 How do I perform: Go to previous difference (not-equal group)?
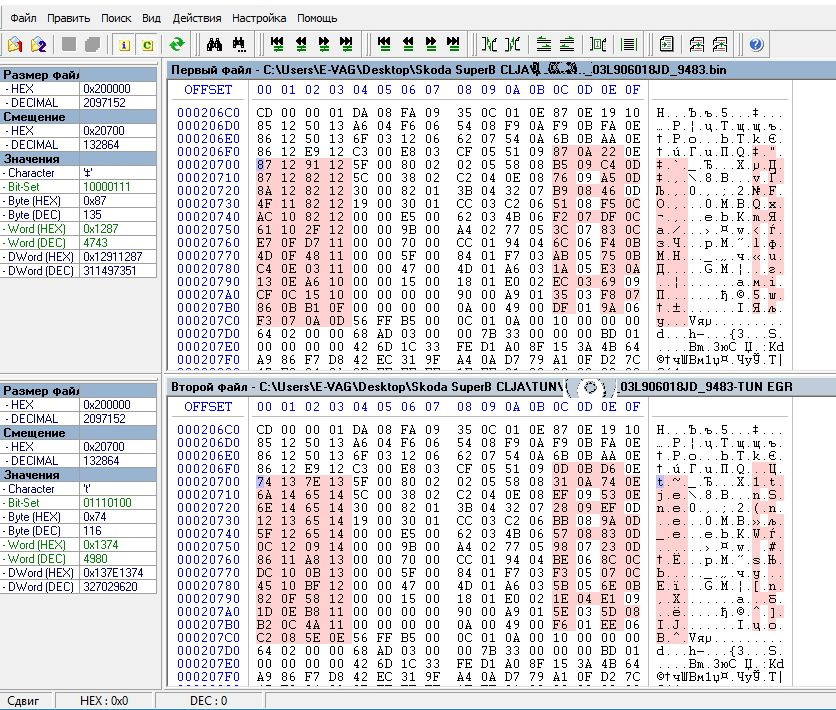pos(301,44)
